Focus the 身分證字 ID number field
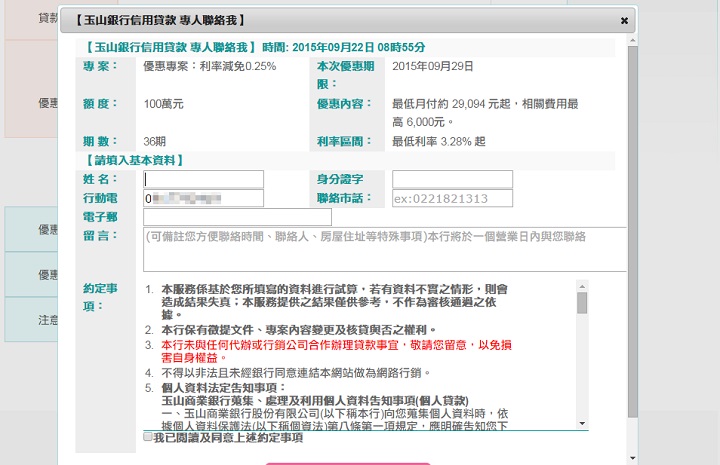The width and height of the screenshot is (720, 465). click(452, 179)
